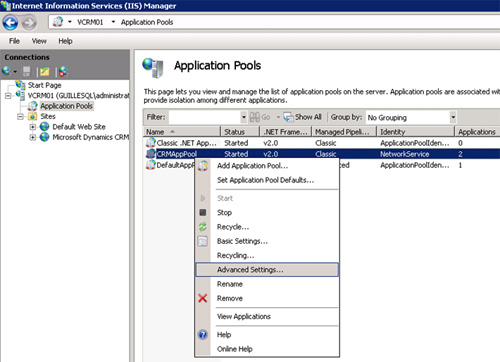Image resolution: width=500 pixels, height=362 pixels.
Task: Click the Stop square icon in context menu
Action: point(203,212)
